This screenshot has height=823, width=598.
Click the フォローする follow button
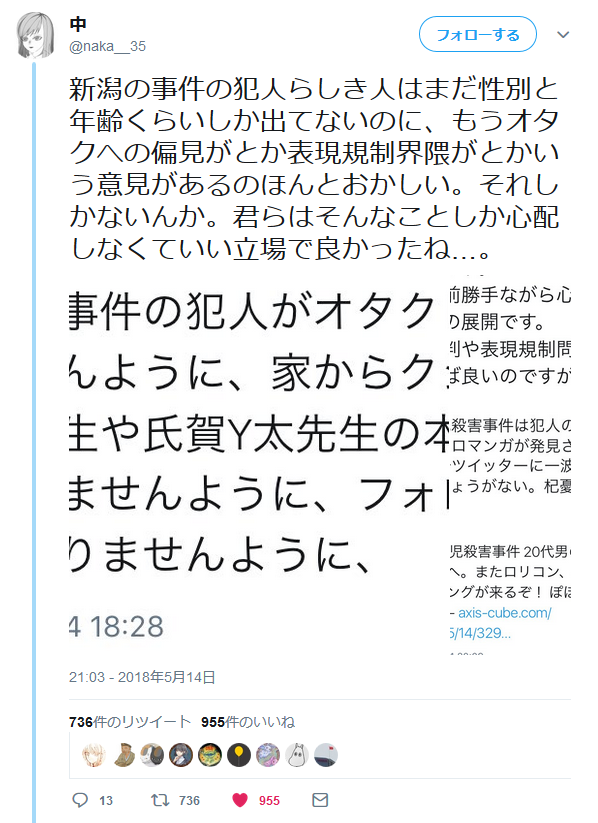[x=478, y=35]
